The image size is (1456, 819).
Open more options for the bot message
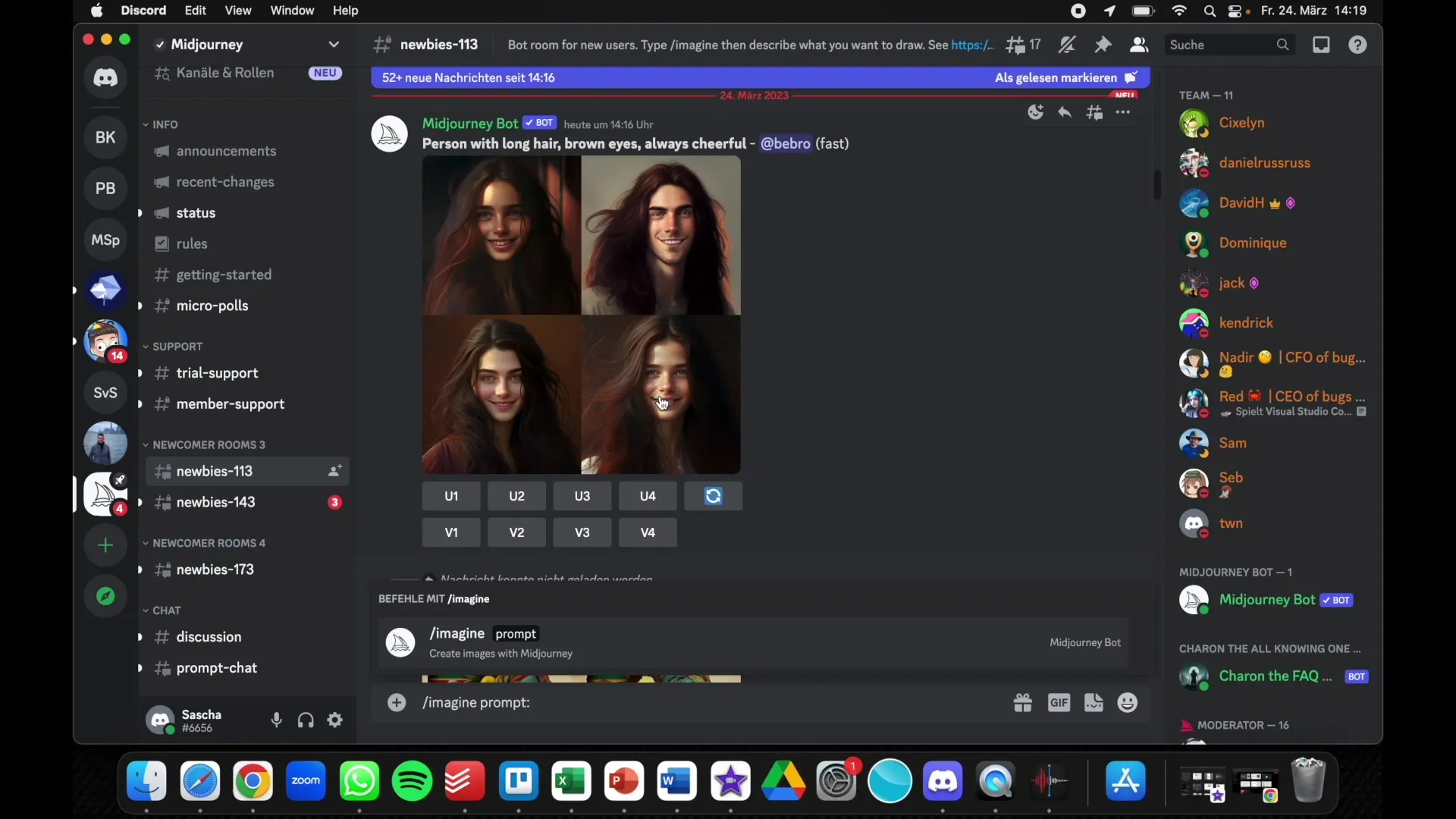(x=1125, y=113)
